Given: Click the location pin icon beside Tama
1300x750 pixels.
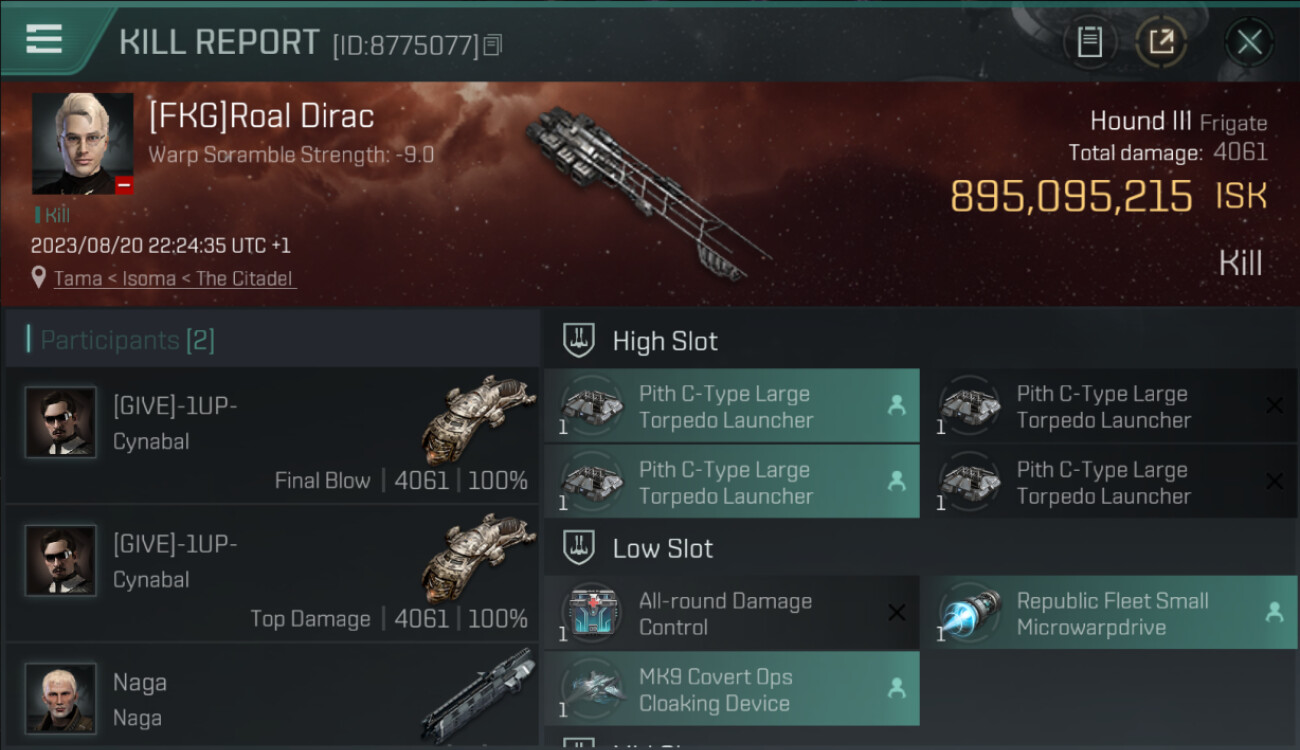Looking at the screenshot, I should point(39,278).
